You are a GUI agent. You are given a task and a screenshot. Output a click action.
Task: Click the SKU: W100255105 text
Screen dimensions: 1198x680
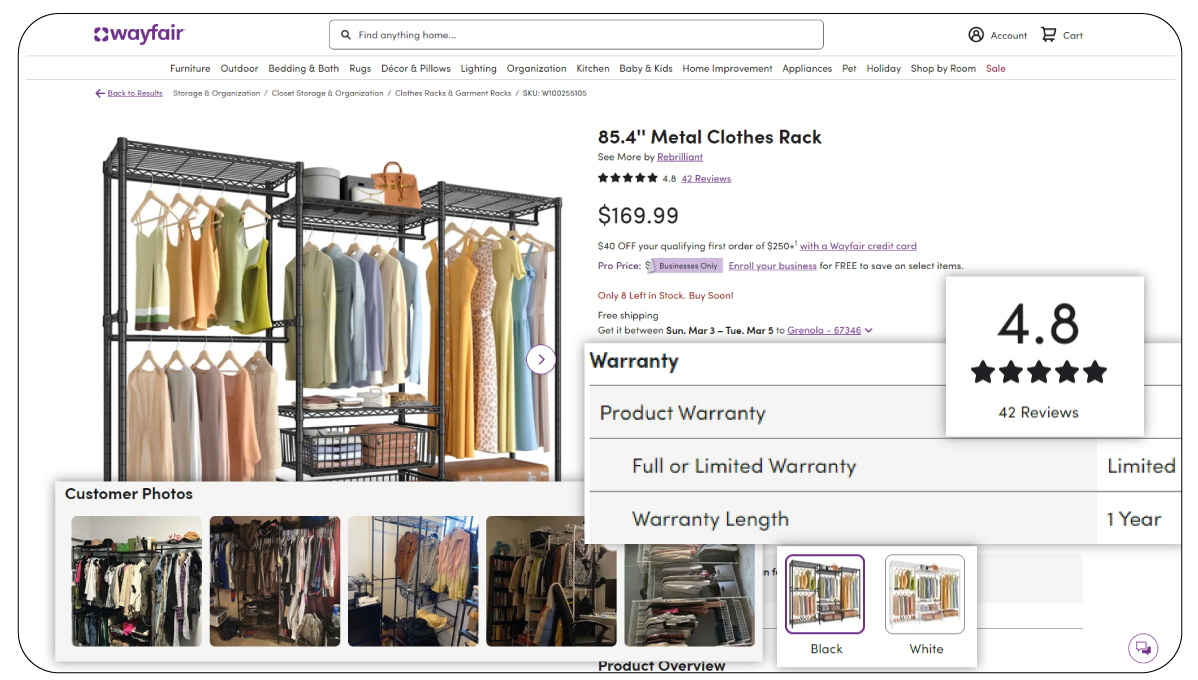(555, 93)
